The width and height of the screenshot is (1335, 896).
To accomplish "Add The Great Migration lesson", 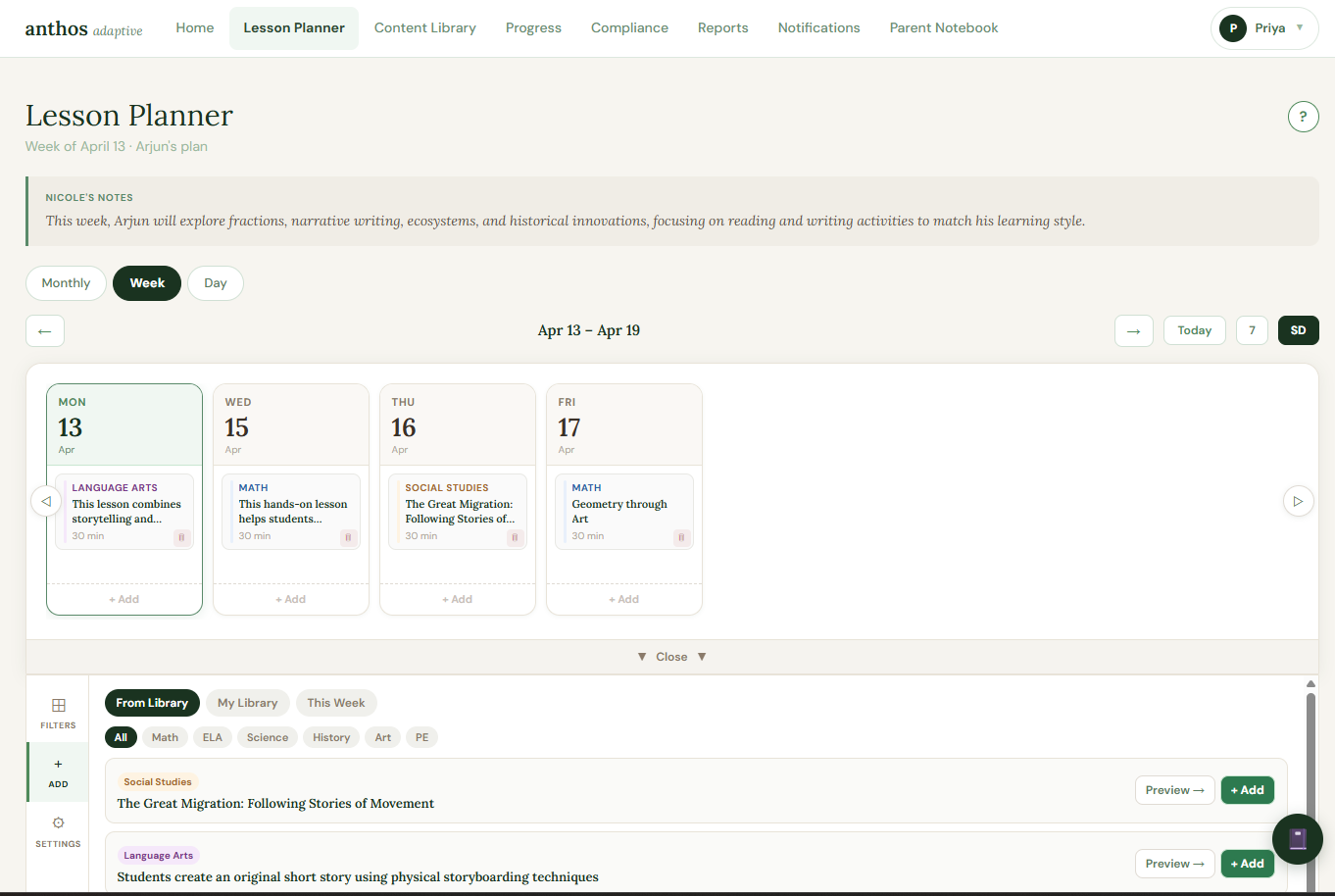I will [x=1247, y=789].
